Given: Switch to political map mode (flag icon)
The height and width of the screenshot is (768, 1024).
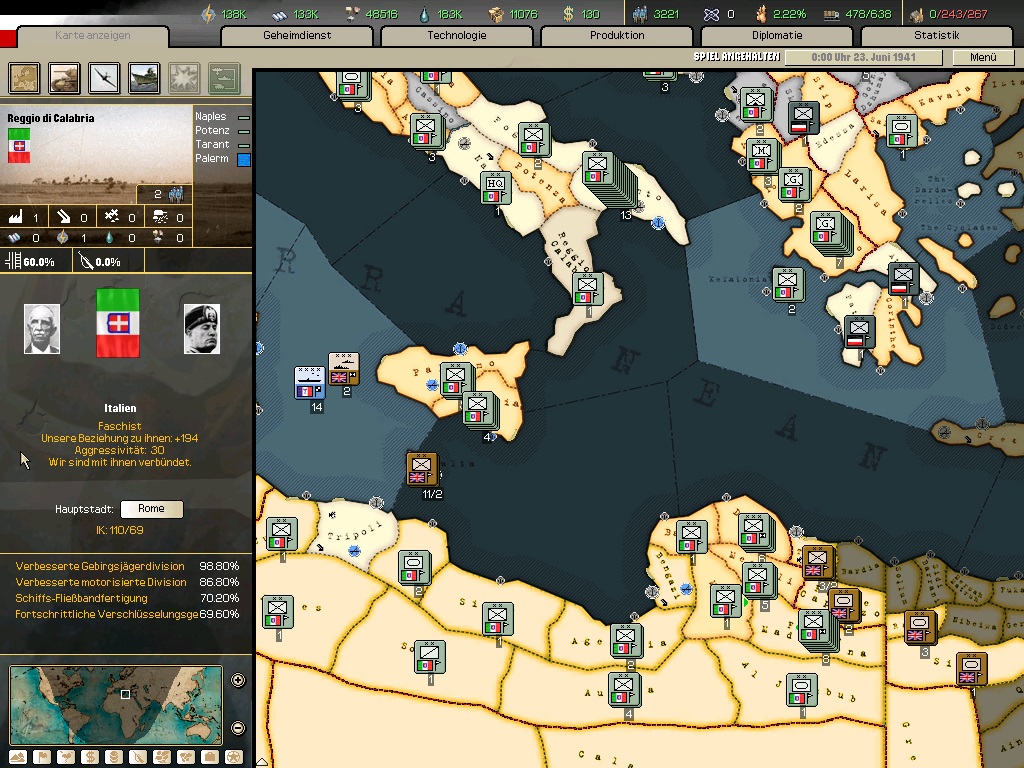Looking at the screenshot, I should [42, 758].
